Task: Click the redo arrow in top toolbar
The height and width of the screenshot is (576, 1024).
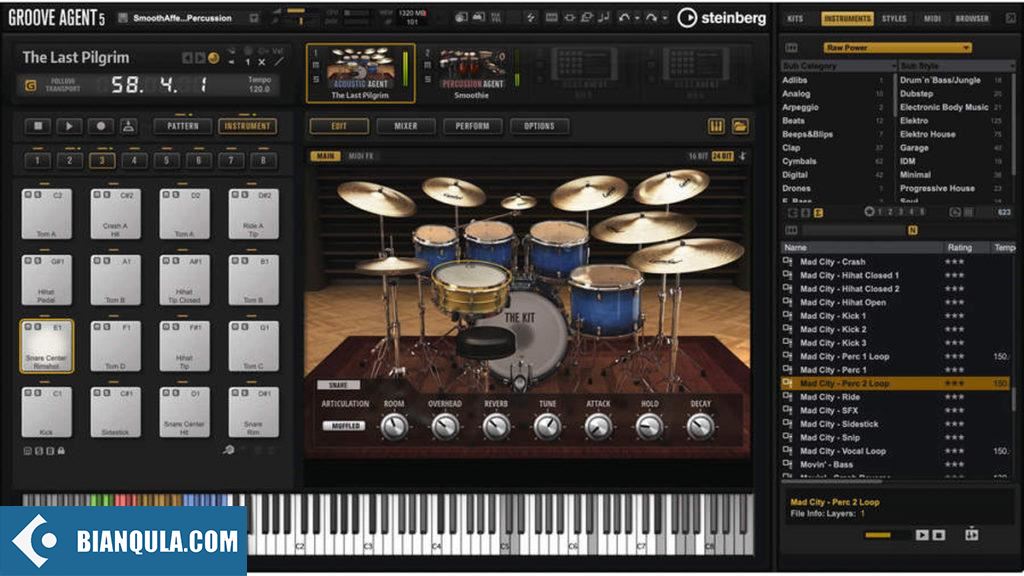Action: [x=651, y=18]
